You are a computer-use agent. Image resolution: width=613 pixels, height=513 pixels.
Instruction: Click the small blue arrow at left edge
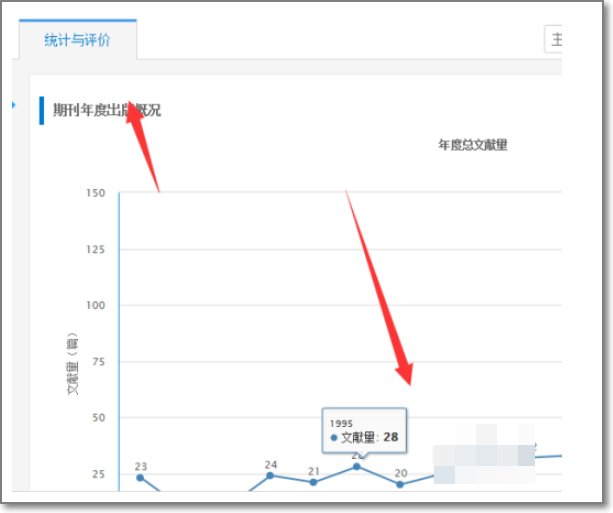(14, 105)
